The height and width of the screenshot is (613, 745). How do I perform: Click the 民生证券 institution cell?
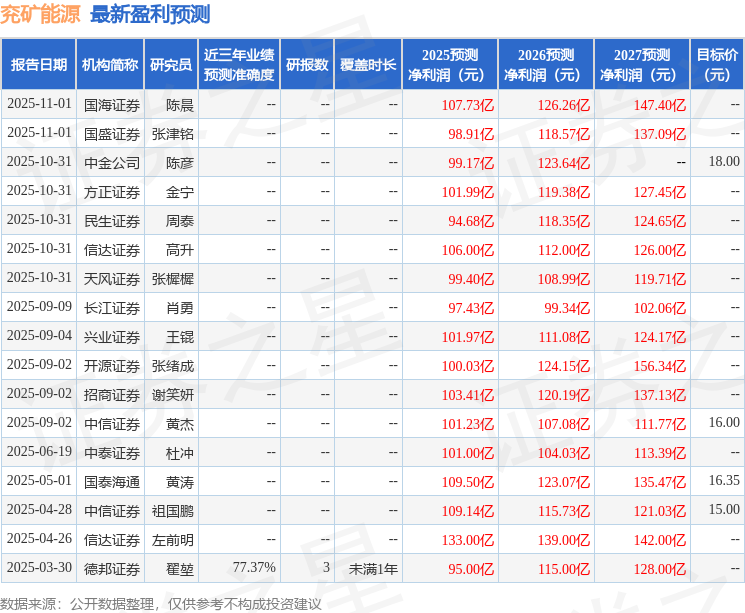point(112,221)
